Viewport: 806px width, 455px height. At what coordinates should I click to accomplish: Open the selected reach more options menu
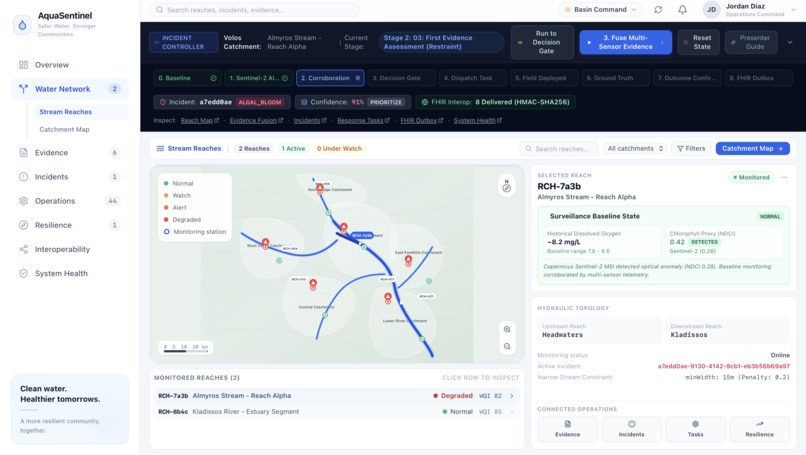(784, 177)
